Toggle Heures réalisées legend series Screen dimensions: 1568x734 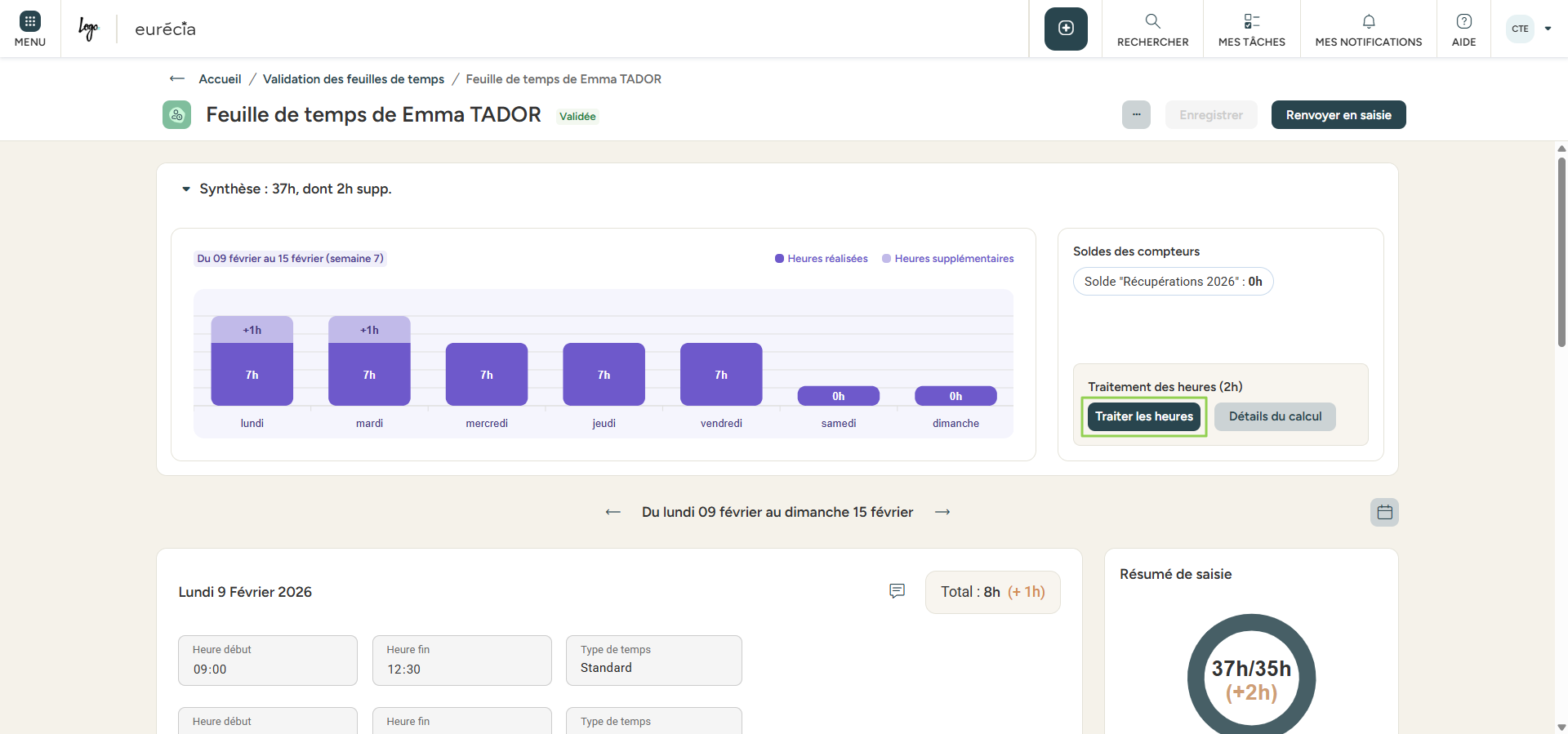[x=821, y=259]
